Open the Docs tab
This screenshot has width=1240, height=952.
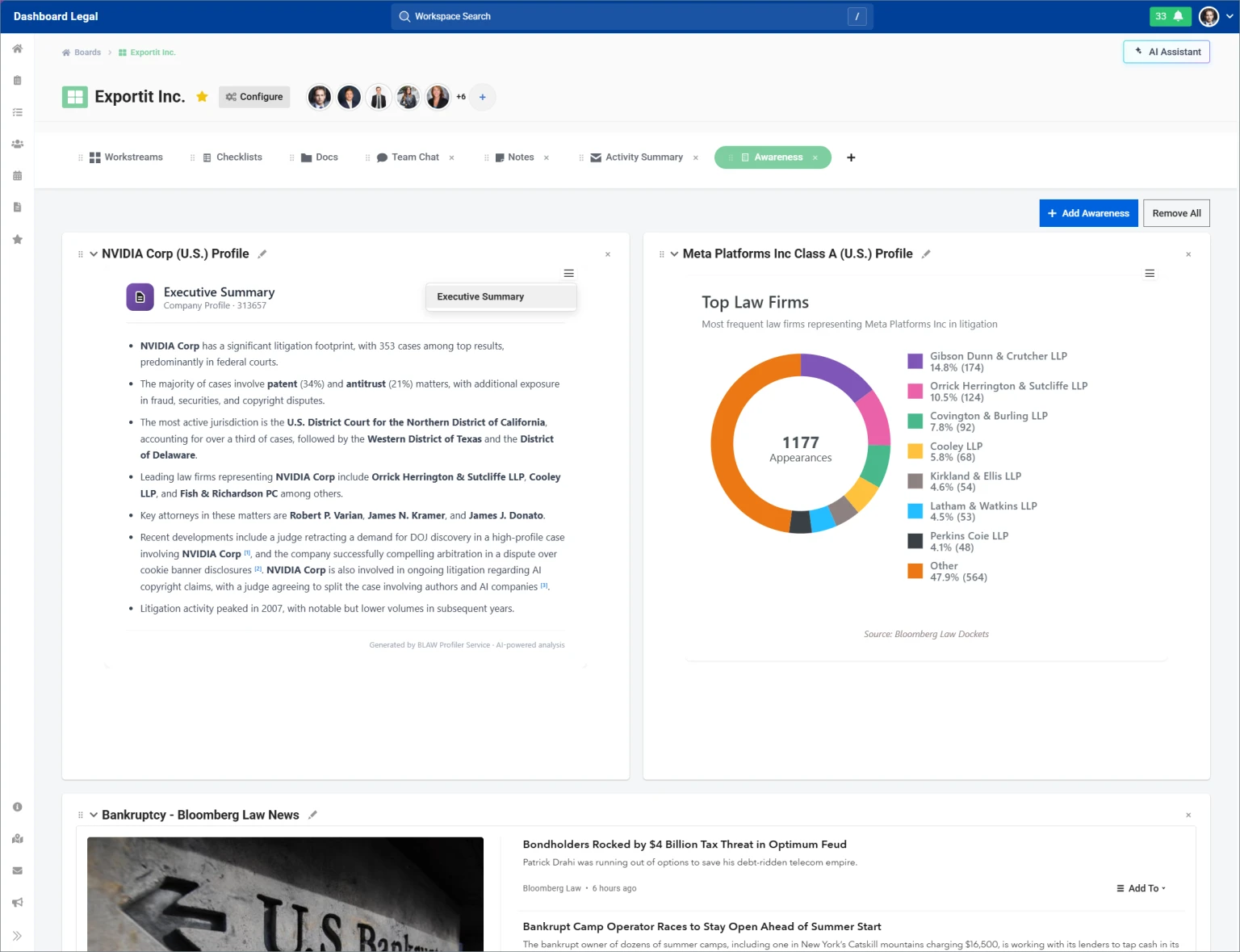[320, 157]
